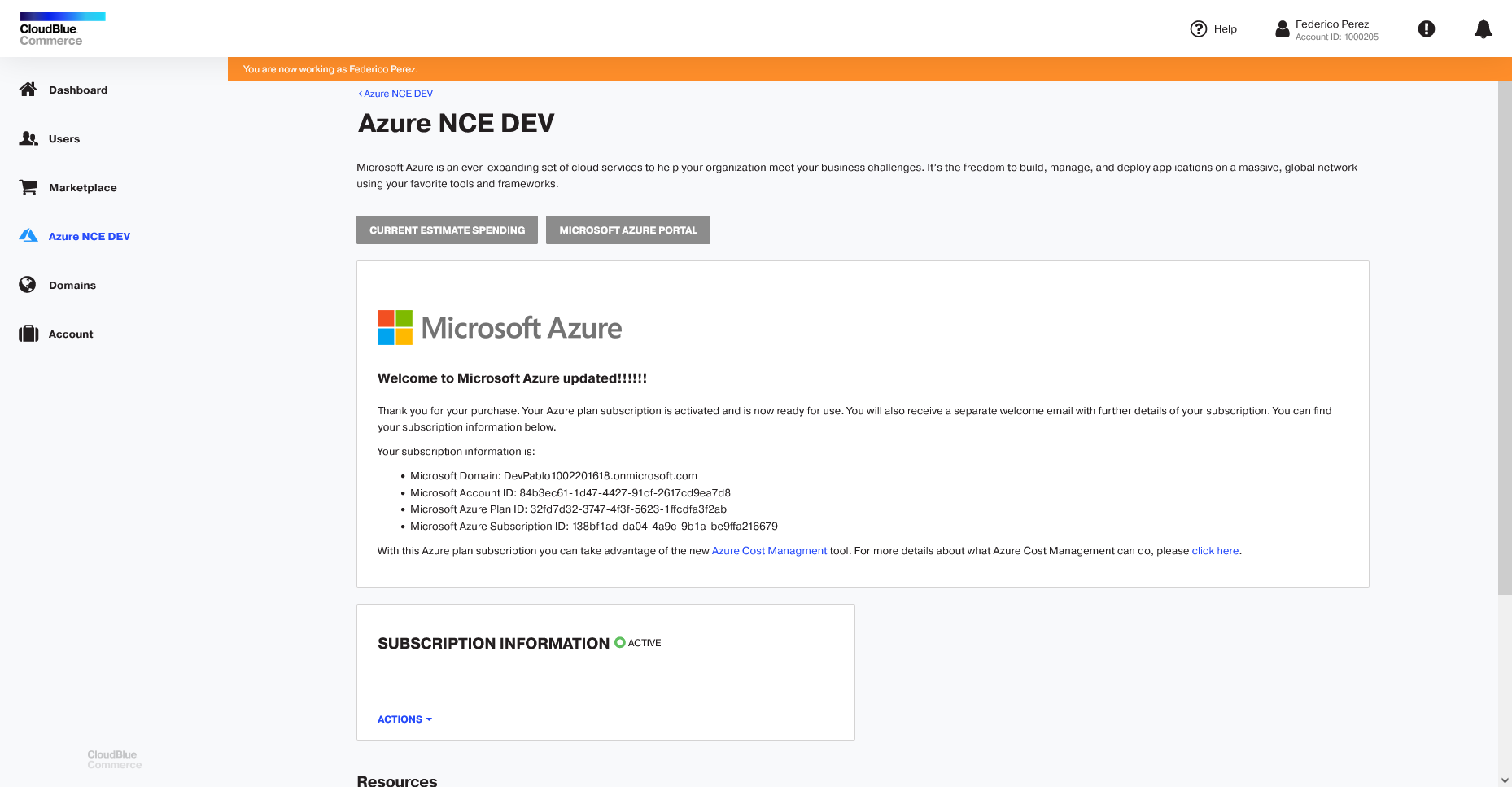Expand the ACTIONS dropdown

point(404,719)
